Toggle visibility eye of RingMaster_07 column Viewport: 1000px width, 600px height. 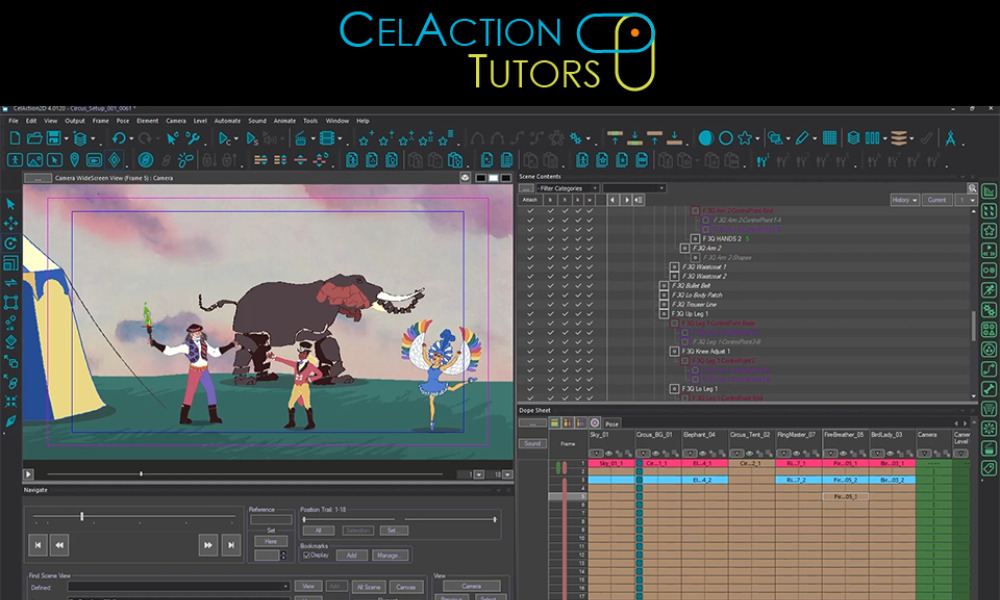796,453
